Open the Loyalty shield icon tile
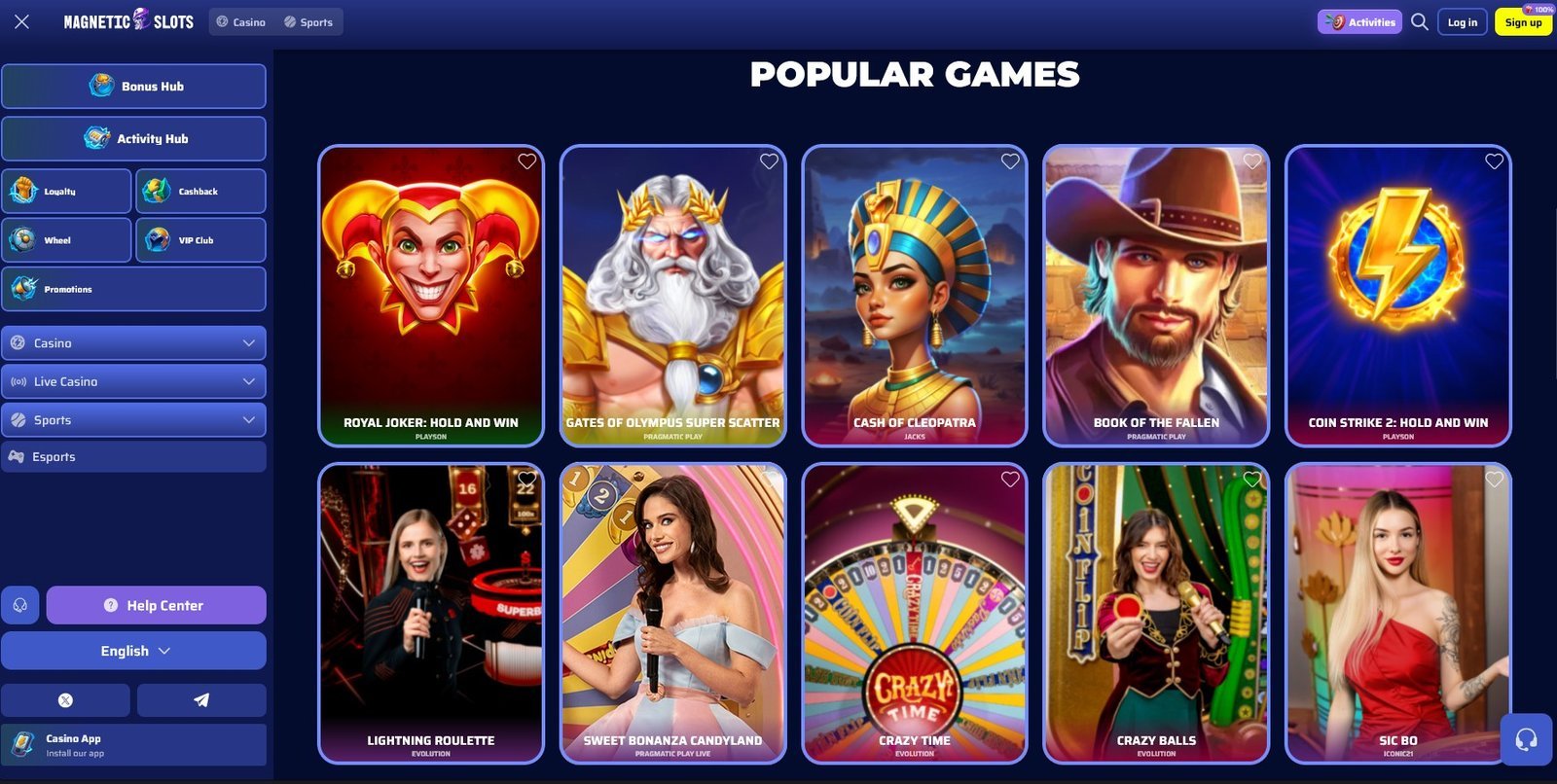The image size is (1557, 784). pos(66,191)
